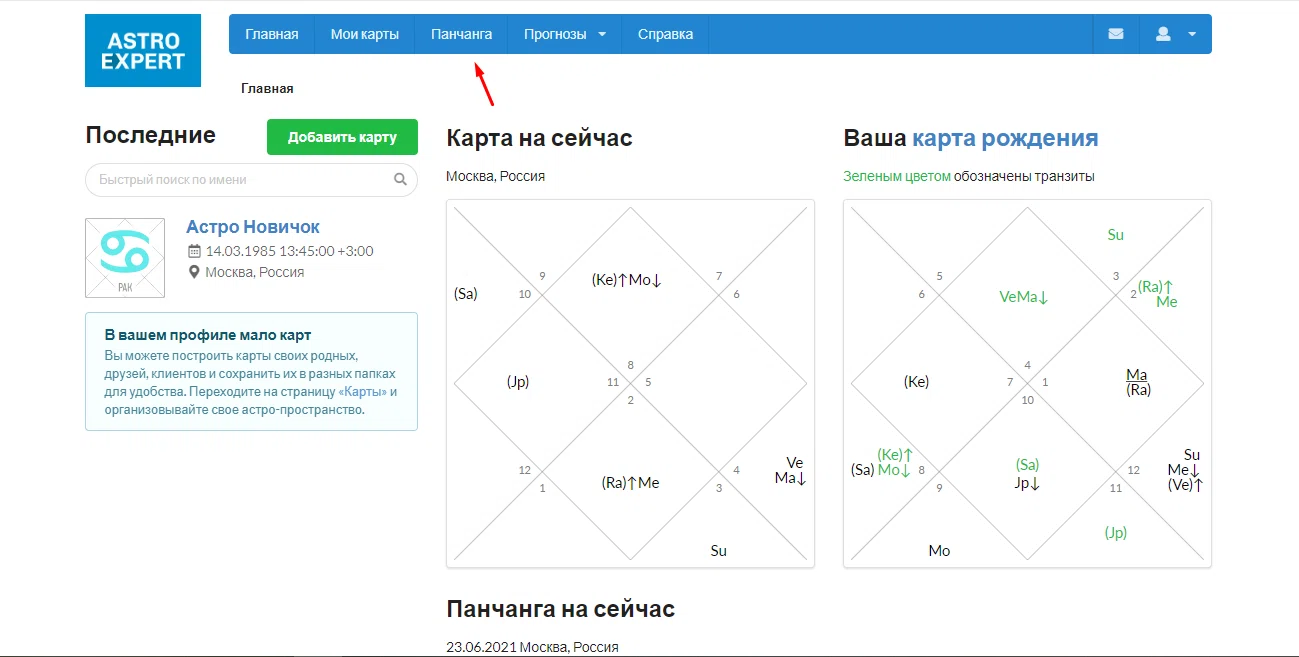
Task: Click the user profile icon
Action: click(x=1163, y=34)
